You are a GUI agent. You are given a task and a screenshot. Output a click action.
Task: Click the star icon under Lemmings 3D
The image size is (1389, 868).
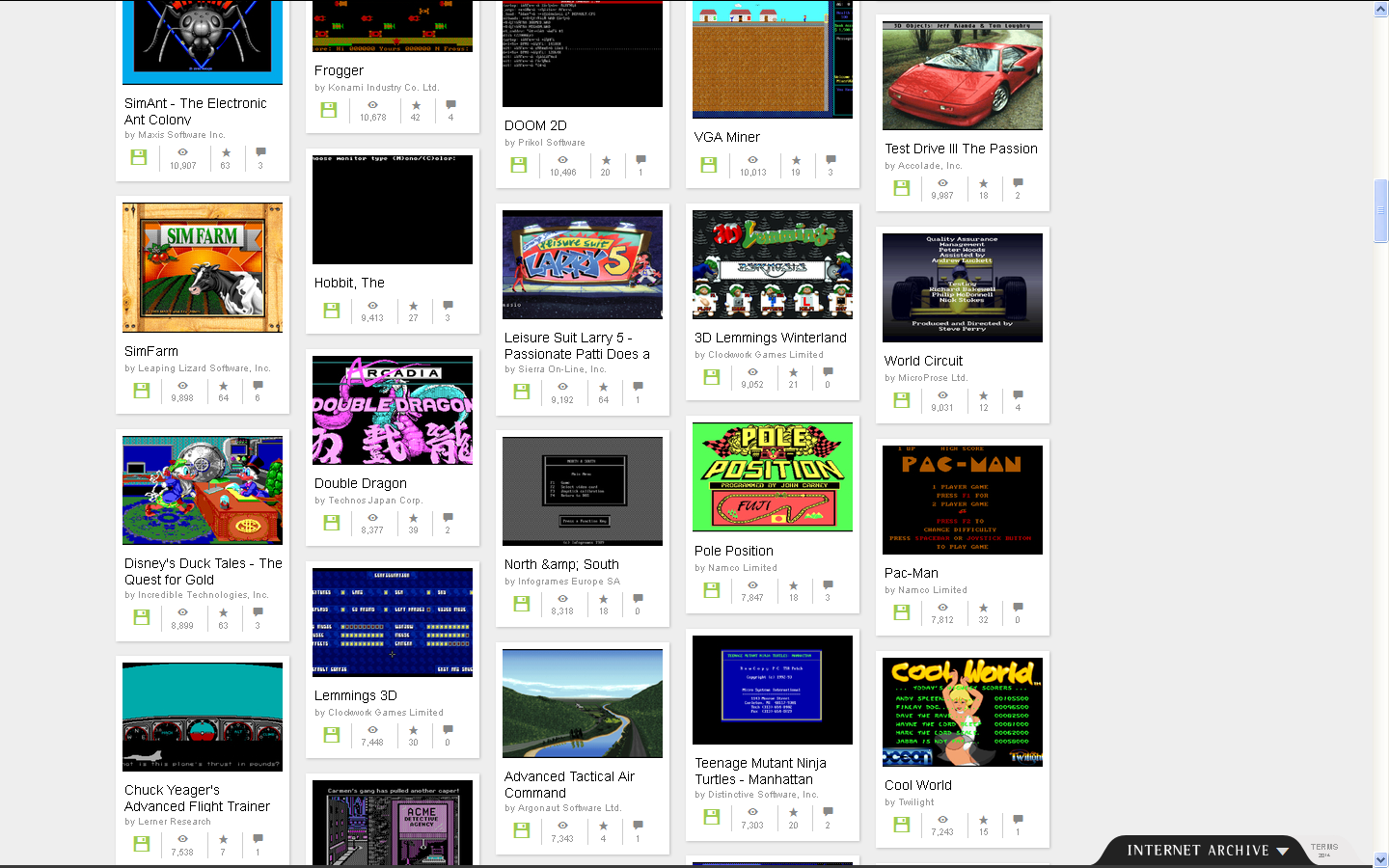click(x=413, y=730)
